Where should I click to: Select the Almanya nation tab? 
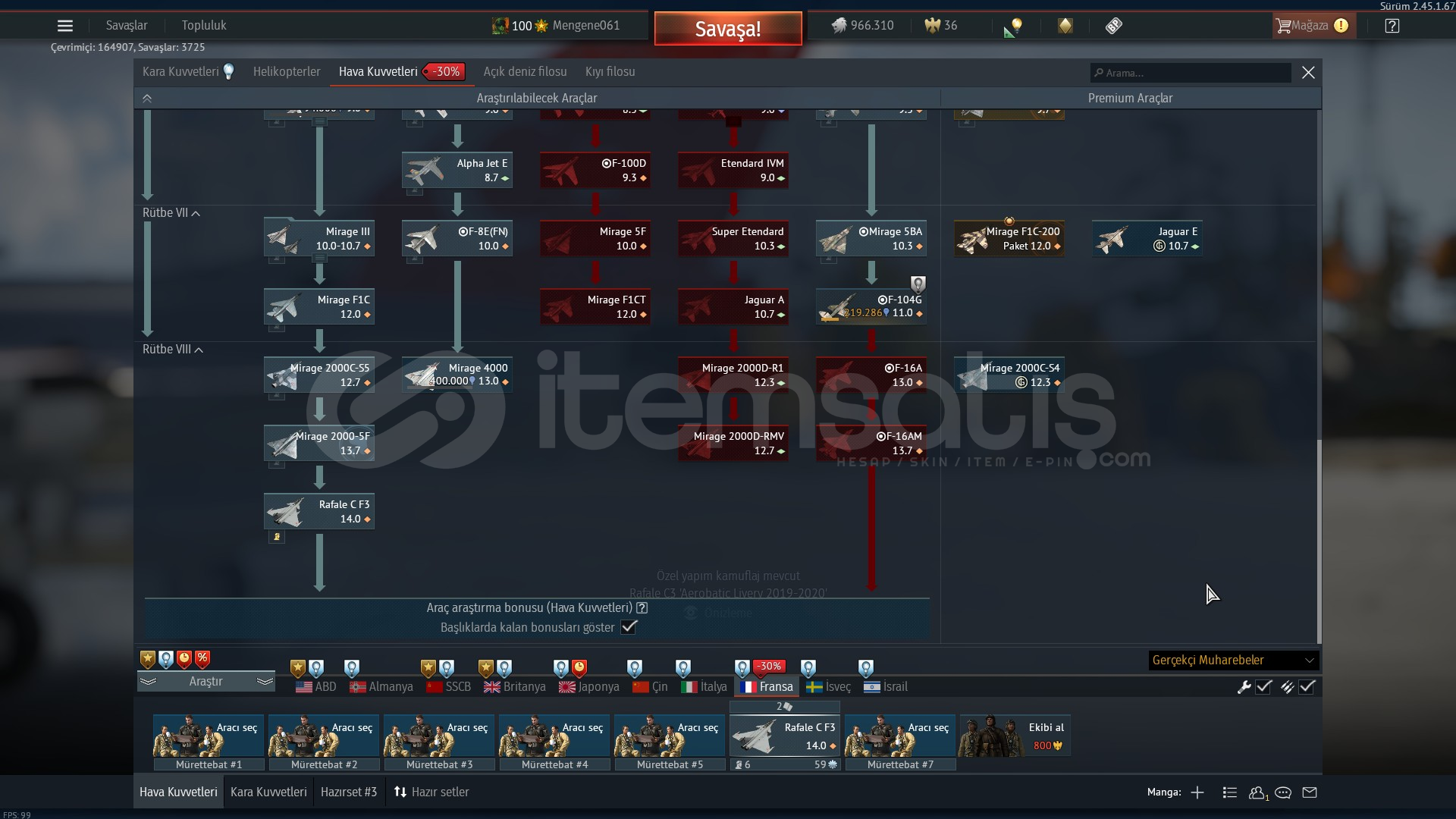click(381, 687)
